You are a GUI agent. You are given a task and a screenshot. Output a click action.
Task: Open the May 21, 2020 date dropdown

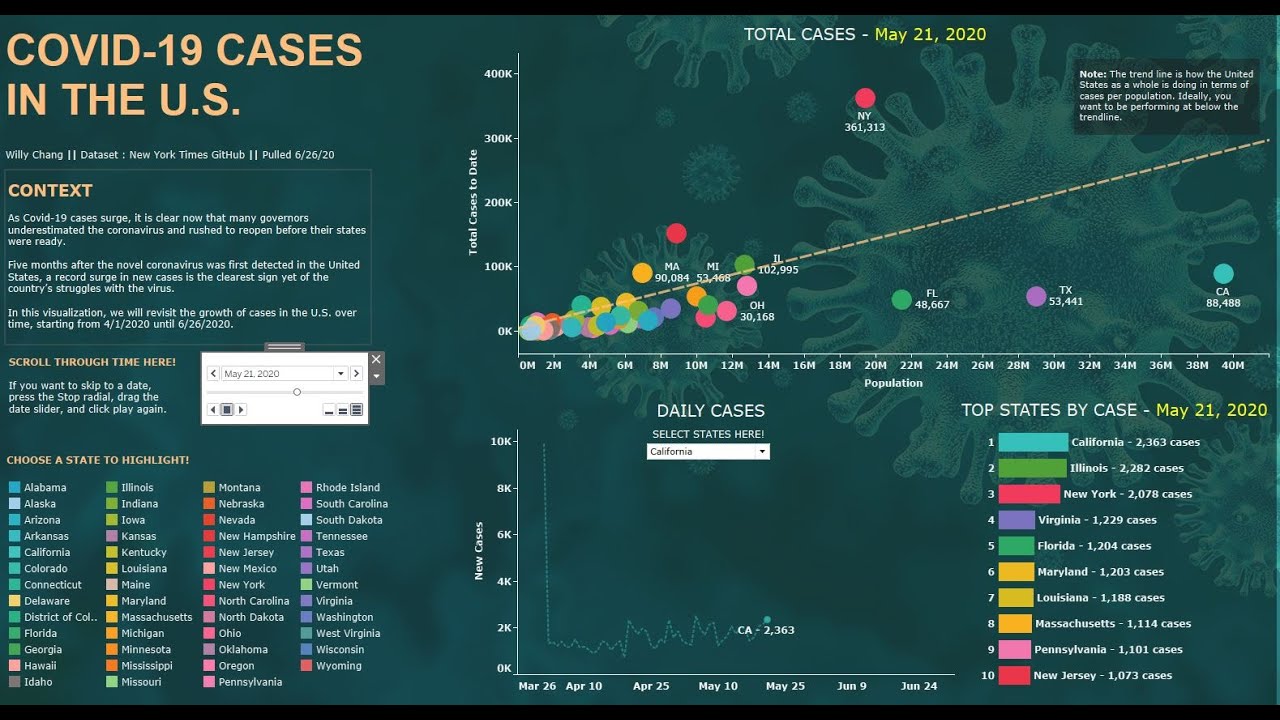(x=340, y=373)
